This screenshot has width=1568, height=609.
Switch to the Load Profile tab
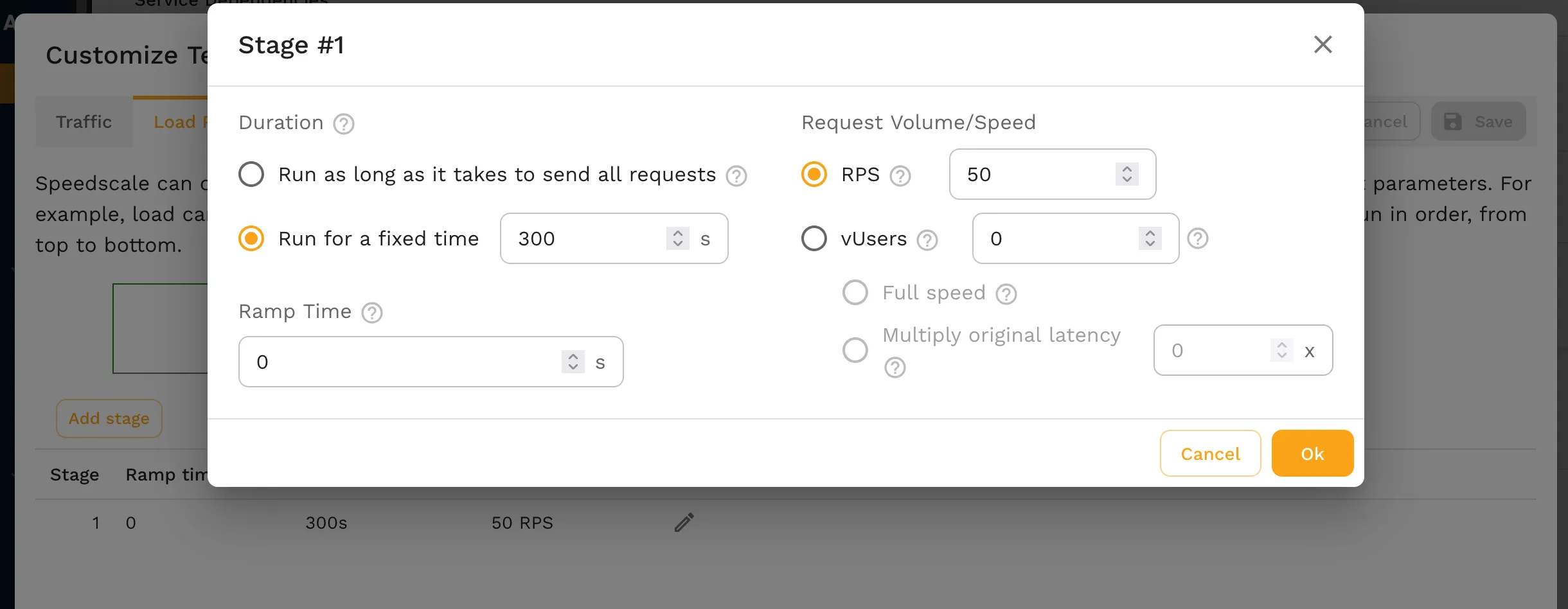point(184,121)
